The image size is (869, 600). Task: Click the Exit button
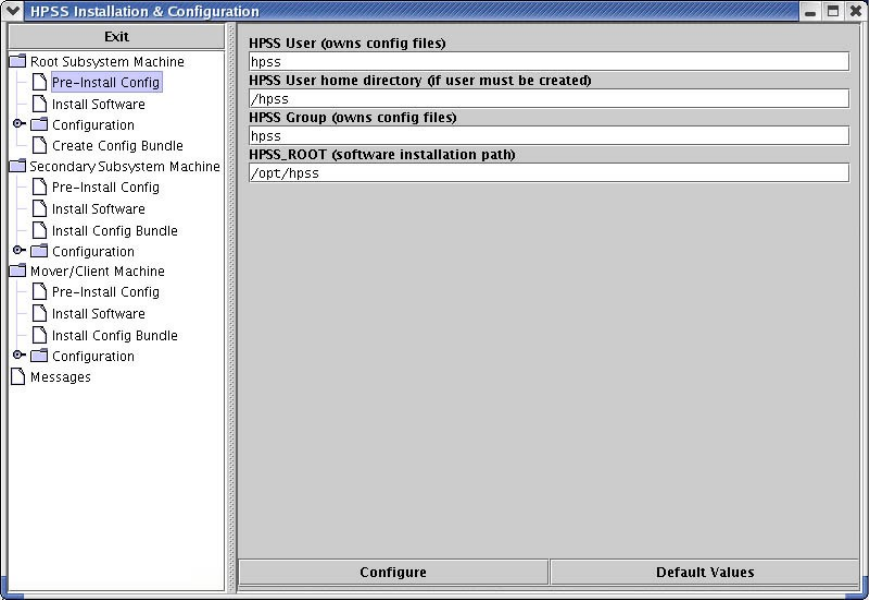coord(116,37)
